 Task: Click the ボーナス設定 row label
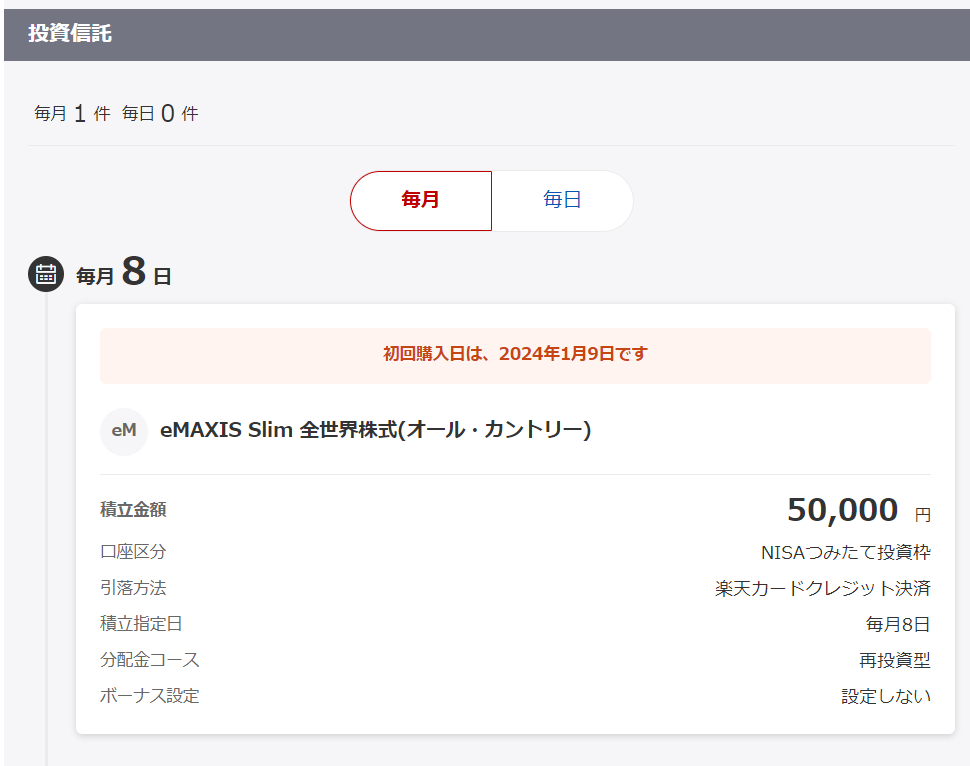tap(150, 695)
